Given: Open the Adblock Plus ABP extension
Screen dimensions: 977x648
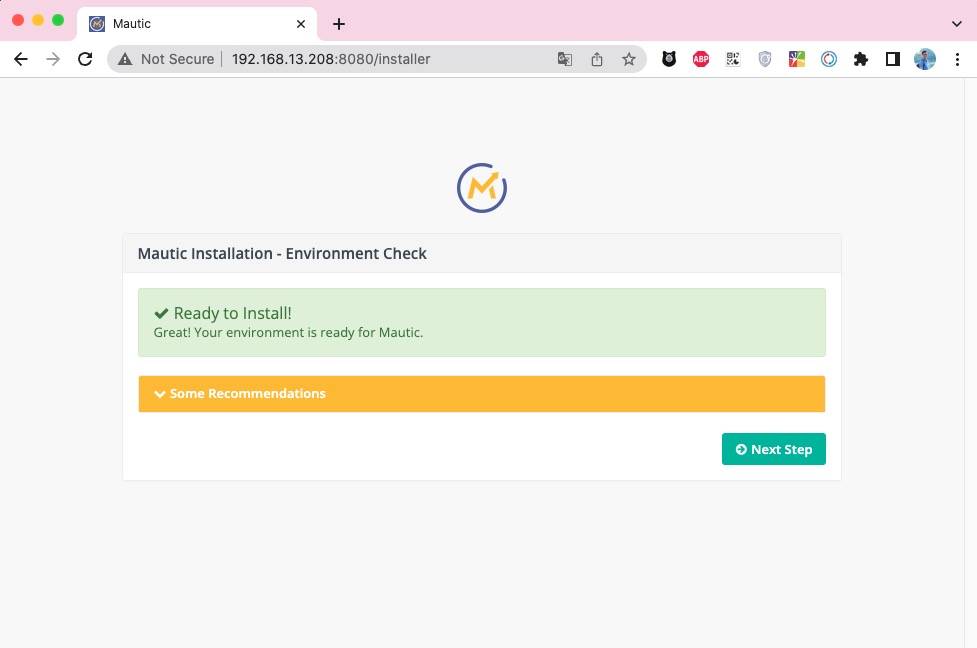Looking at the screenshot, I should point(701,59).
